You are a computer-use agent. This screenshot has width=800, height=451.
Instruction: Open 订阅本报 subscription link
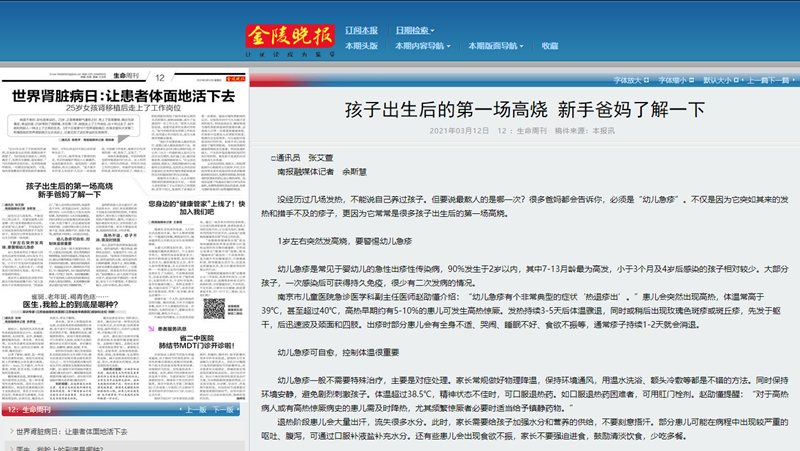coord(361,29)
